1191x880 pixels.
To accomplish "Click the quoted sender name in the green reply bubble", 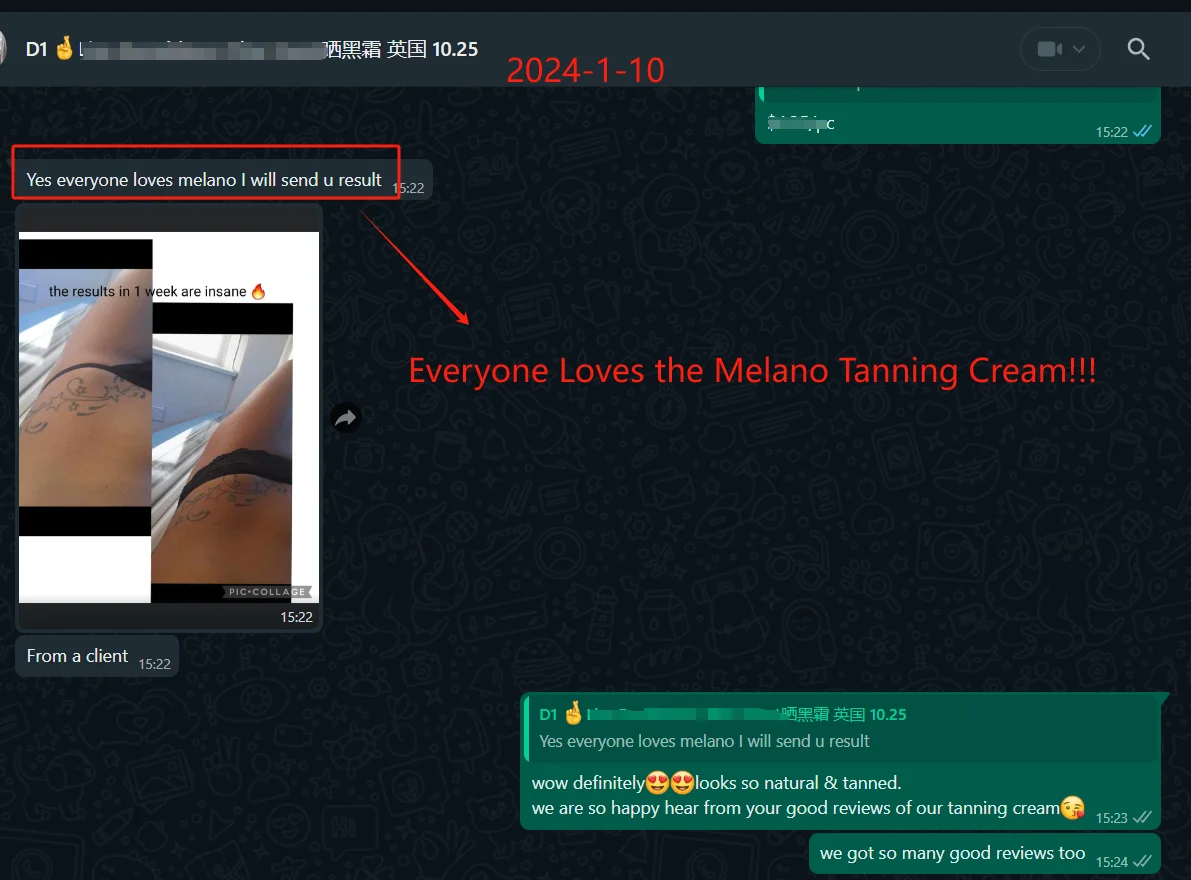I will click(x=722, y=714).
